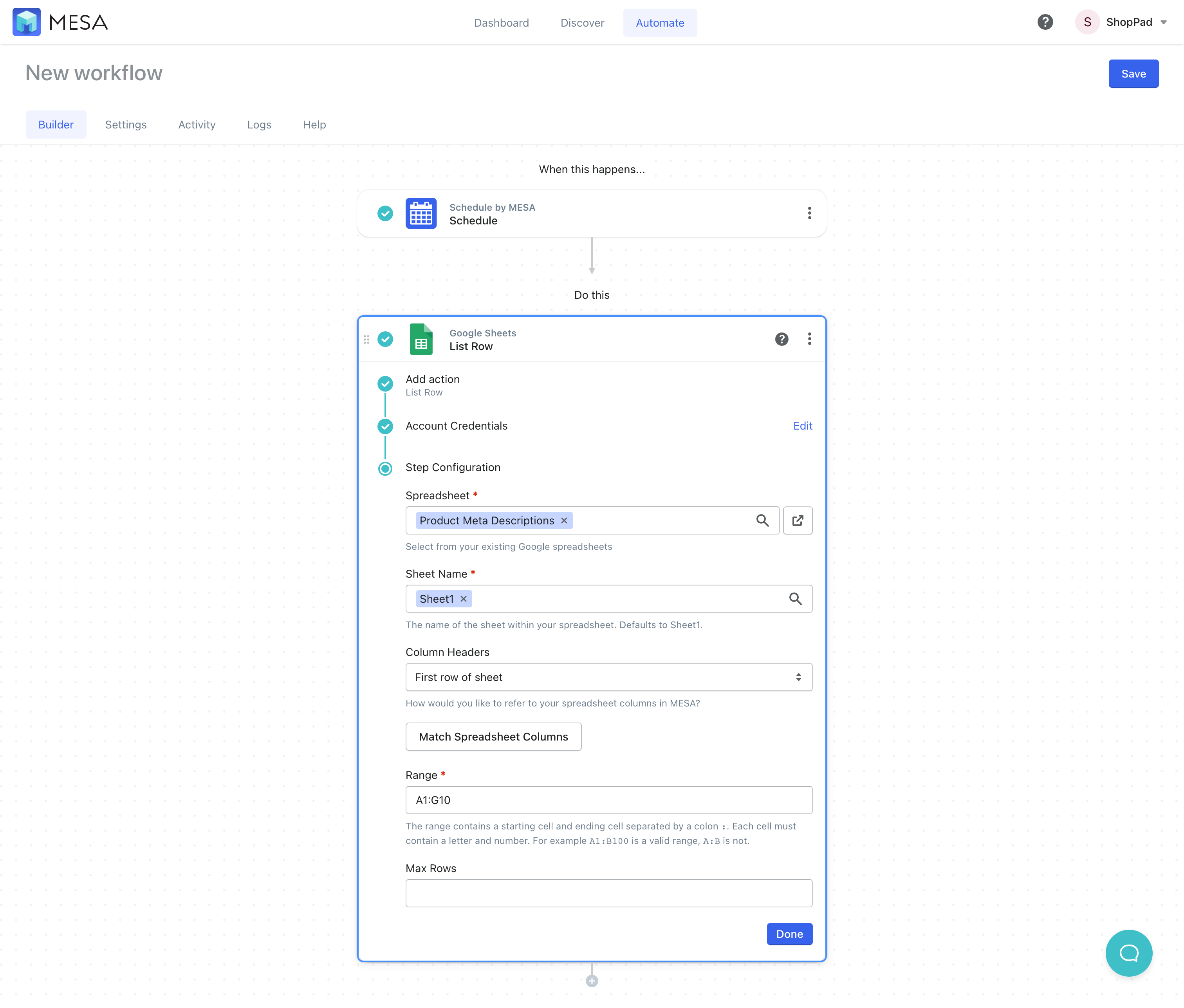The width and height of the screenshot is (1184, 1008).
Task: Expand the ShopPad account dropdown arrow
Action: [1163, 23]
